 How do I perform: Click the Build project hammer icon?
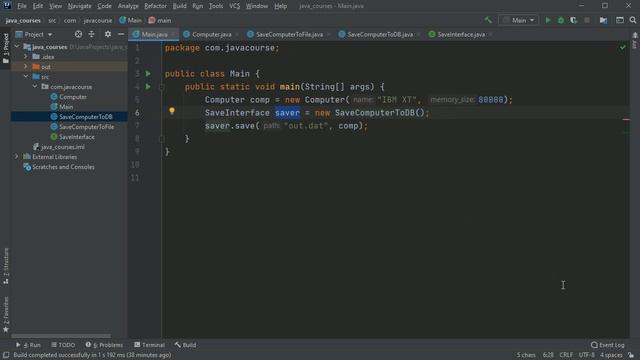pos(488,20)
